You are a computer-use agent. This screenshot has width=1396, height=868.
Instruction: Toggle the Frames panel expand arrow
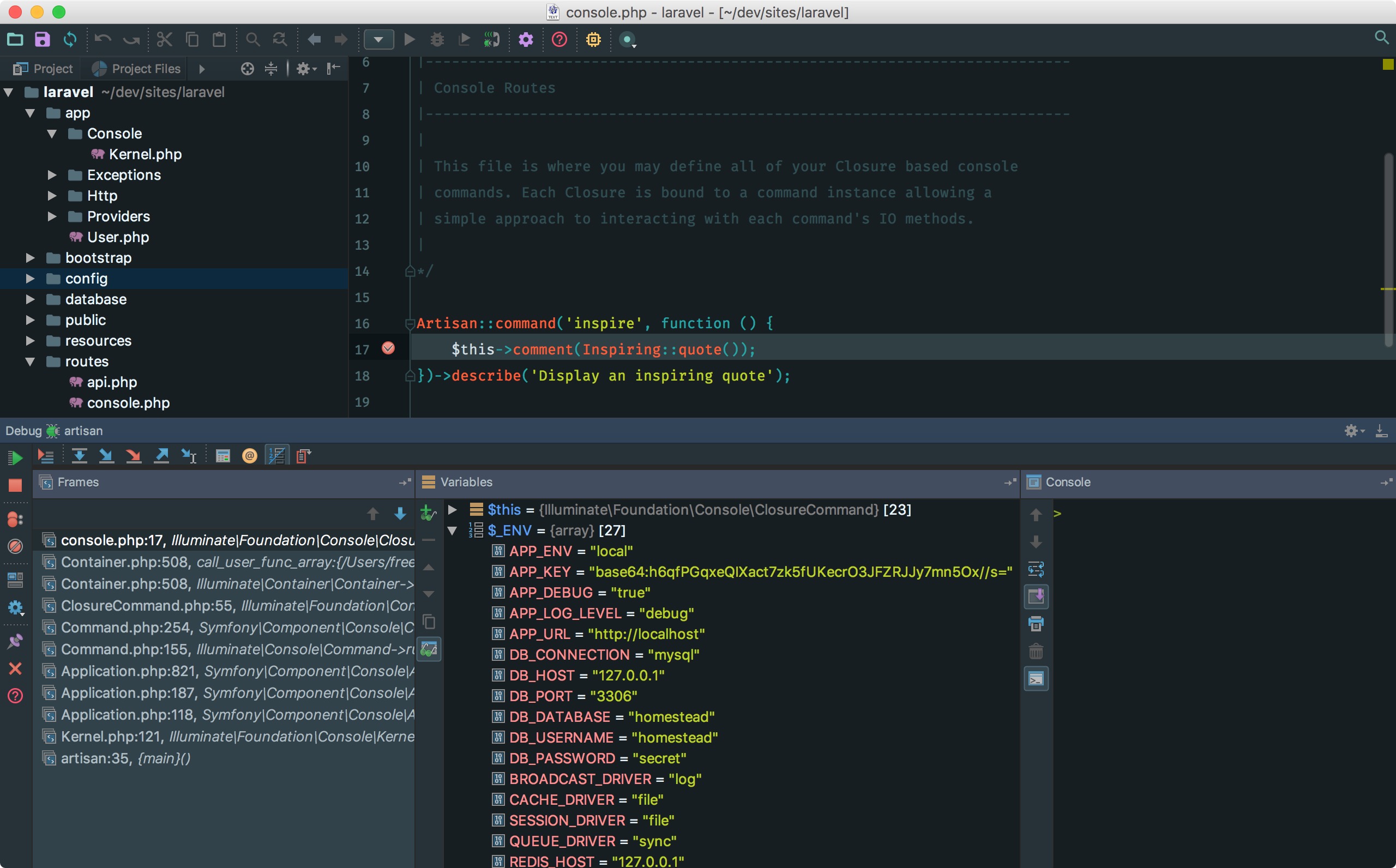coord(405,481)
